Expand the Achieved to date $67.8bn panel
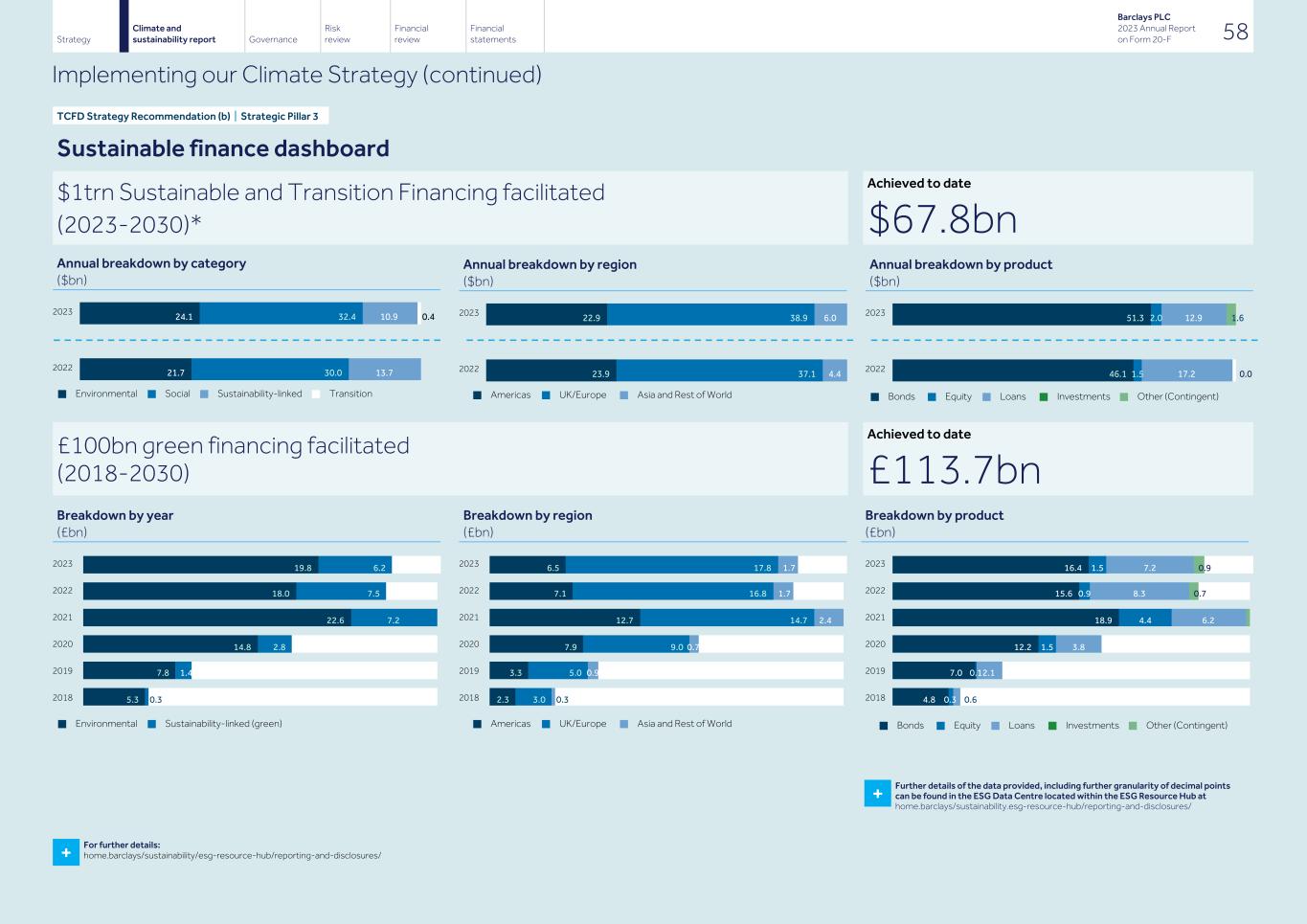Image resolution: width=1307 pixels, height=924 pixels. (1058, 207)
